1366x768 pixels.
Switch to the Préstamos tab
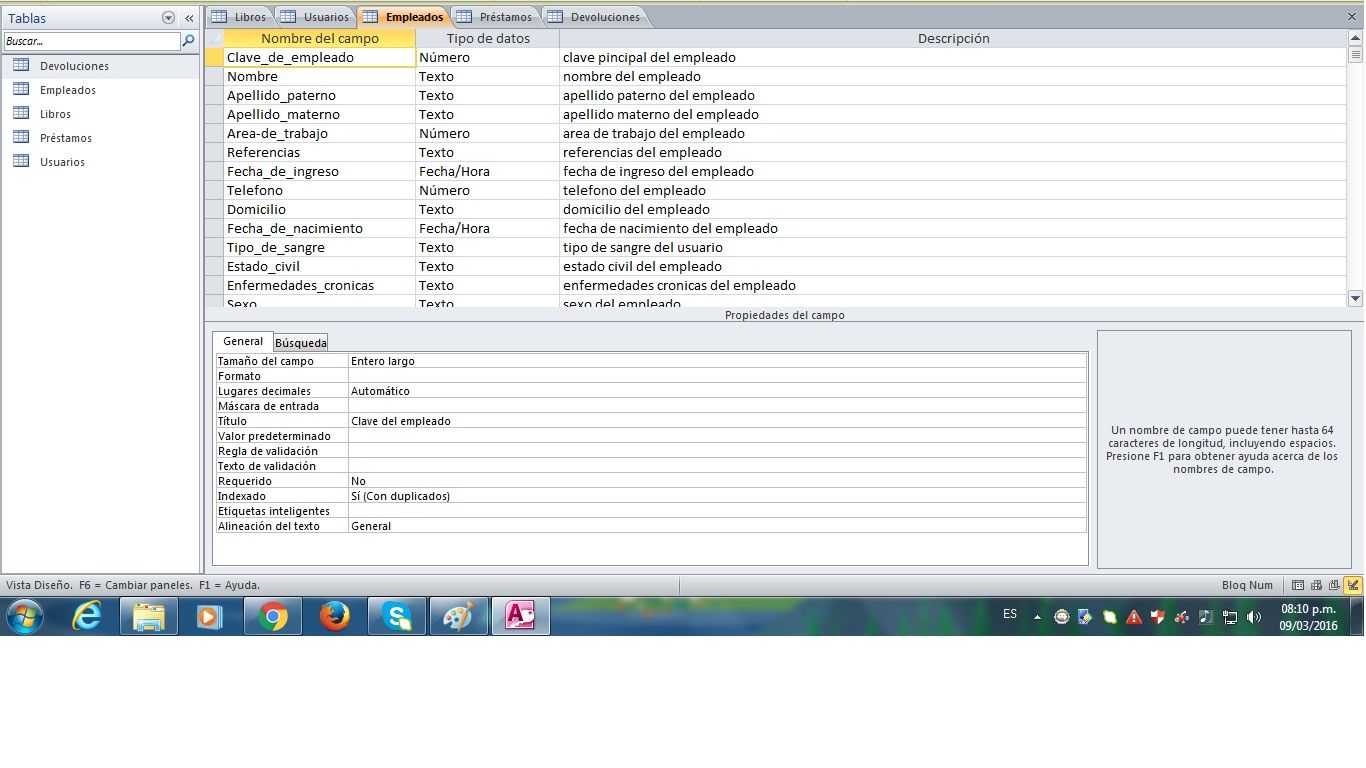coord(495,17)
